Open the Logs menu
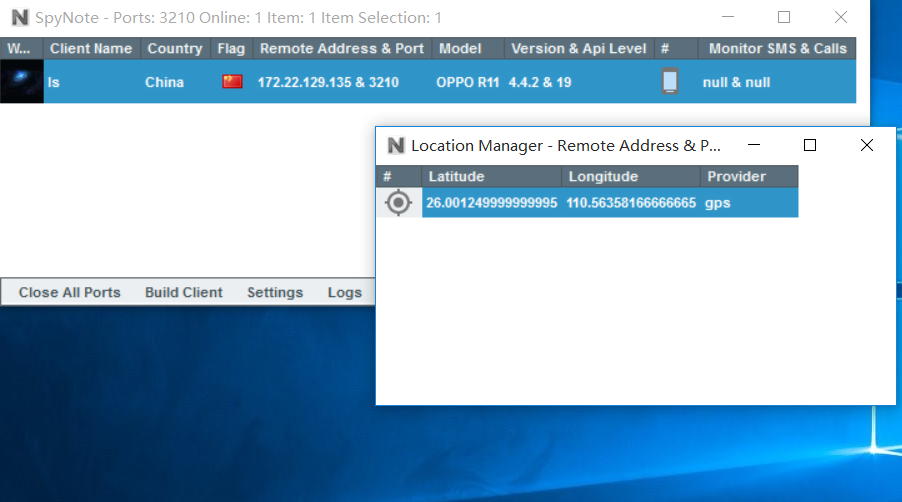902x502 pixels. pos(345,292)
